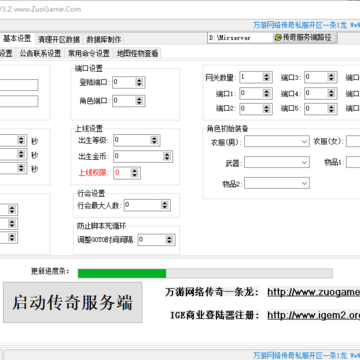Click the 传奇服务端路径 folder icon button
Screen dimensions: 360x360
(x=305, y=38)
